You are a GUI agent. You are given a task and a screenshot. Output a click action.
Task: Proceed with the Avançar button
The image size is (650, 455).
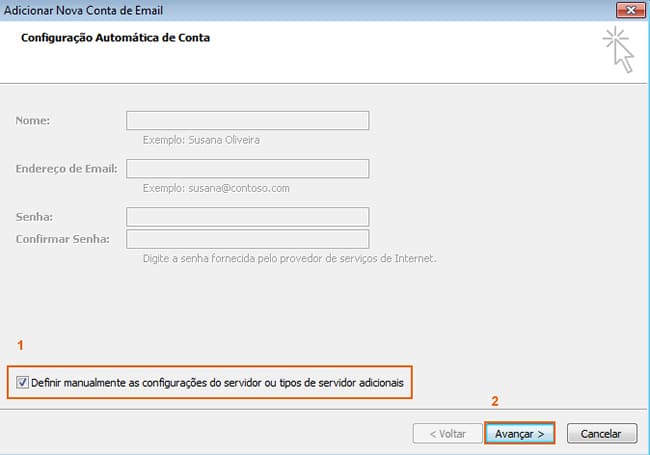(519, 433)
